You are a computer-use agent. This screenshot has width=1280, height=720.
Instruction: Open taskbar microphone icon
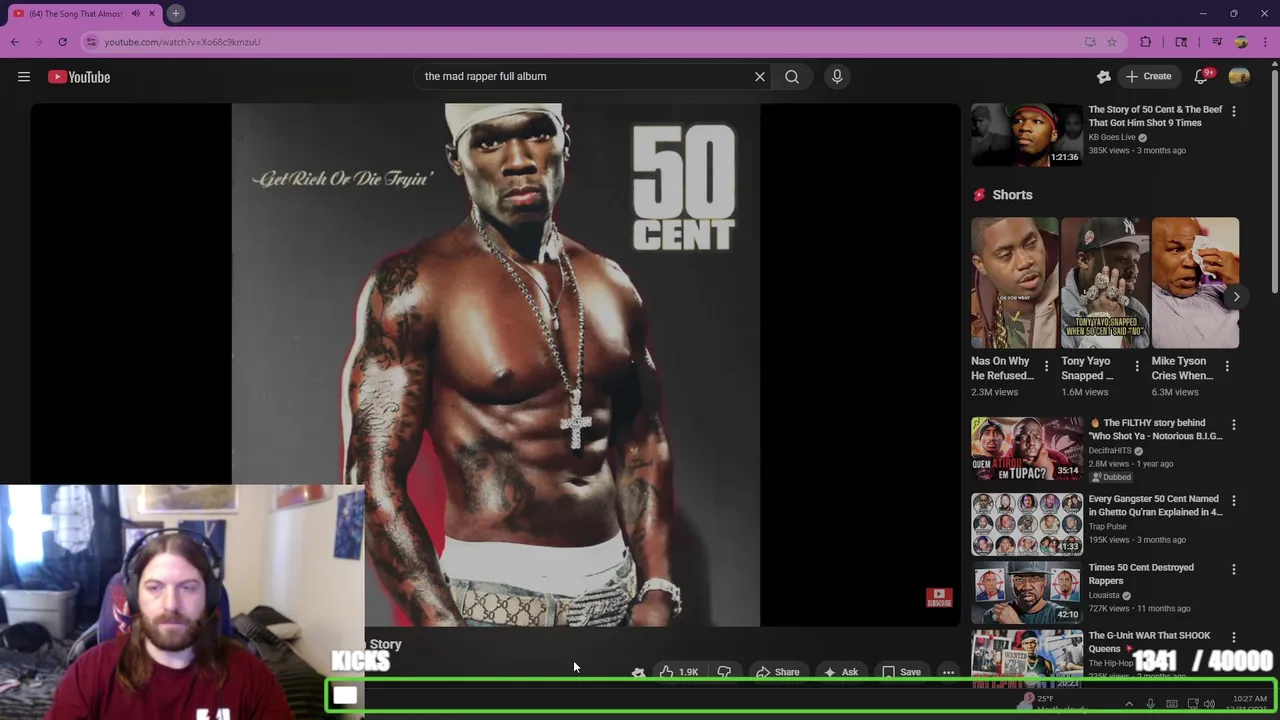coord(1150,704)
